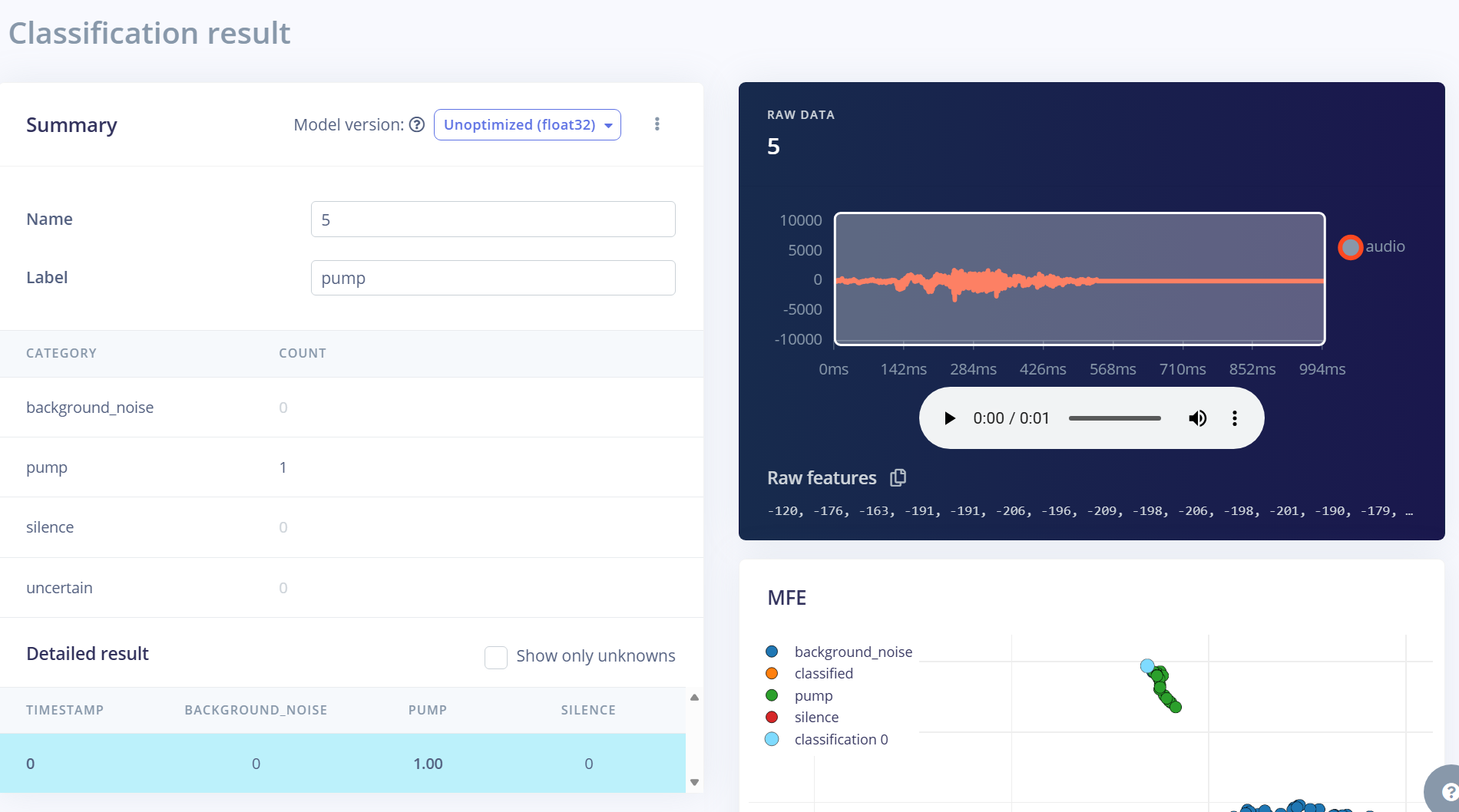This screenshot has height=812, width=1459.
Task: Toggle pump legend in MFE chart
Action: tap(772, 695)
